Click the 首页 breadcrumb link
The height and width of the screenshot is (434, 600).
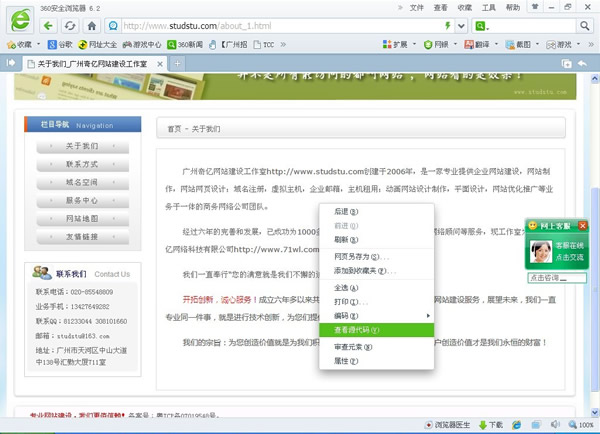click(175, 129)
